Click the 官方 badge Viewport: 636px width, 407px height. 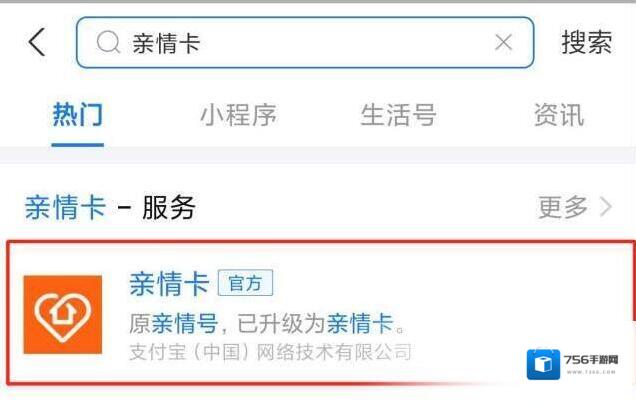245,283
